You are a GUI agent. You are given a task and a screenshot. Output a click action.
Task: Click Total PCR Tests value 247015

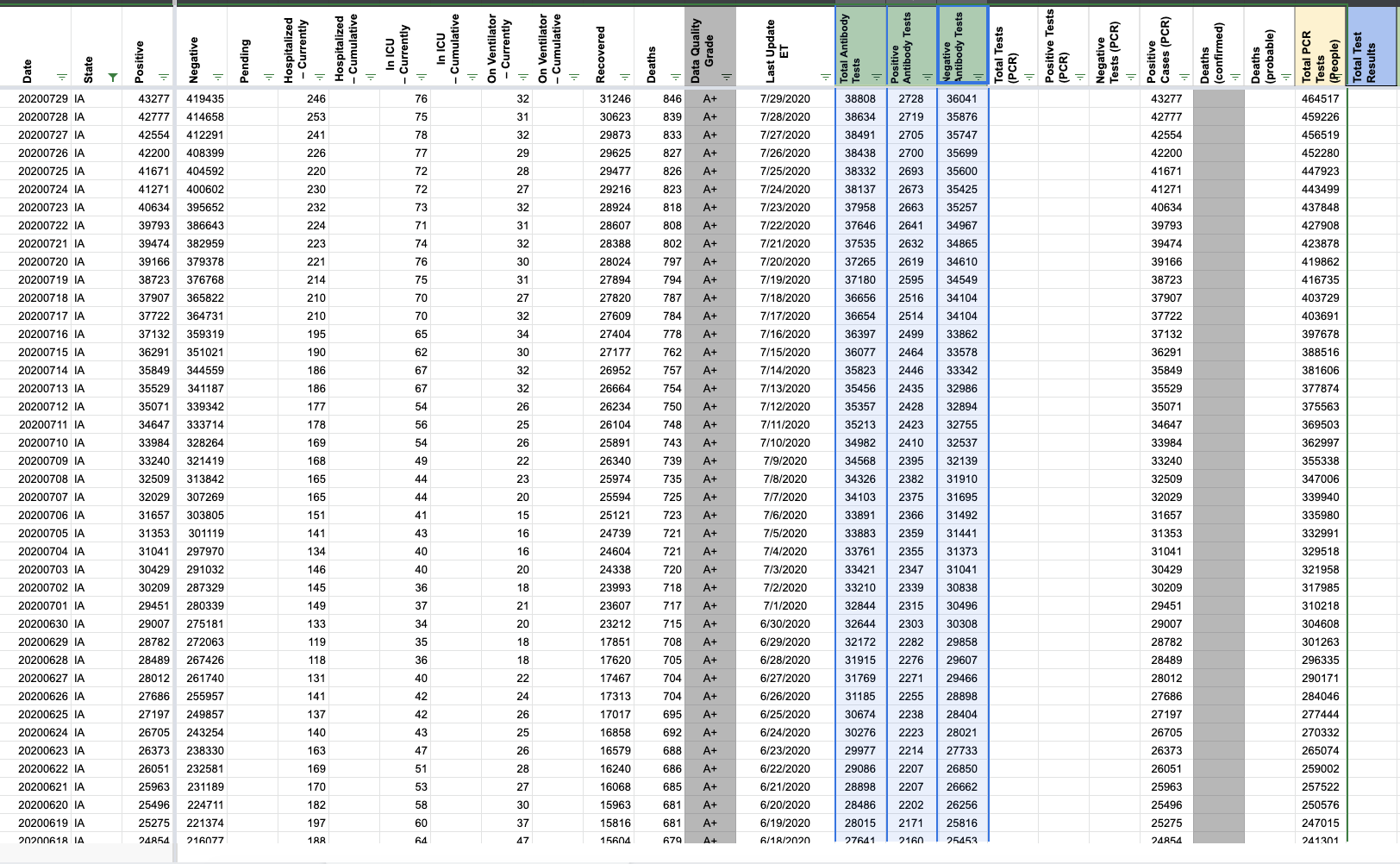1320,823
